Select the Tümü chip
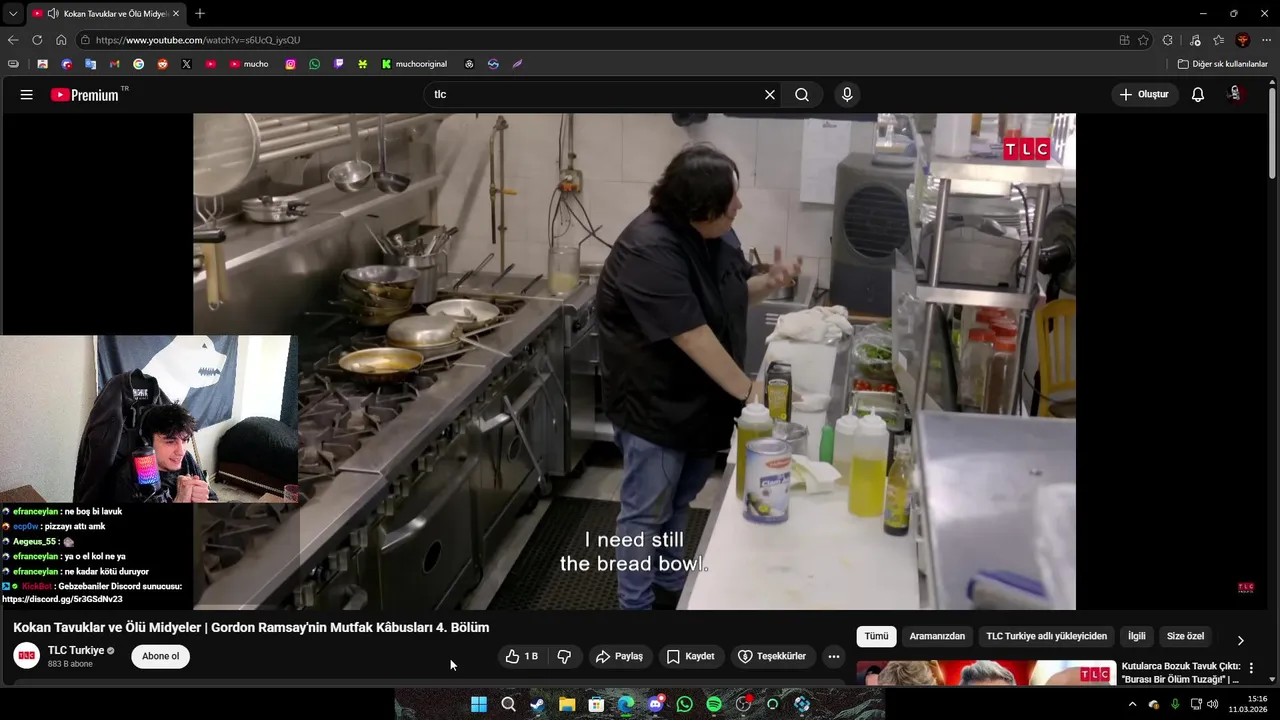The image size is (1280, 720). pyautogui.click(x=876, y=636)
